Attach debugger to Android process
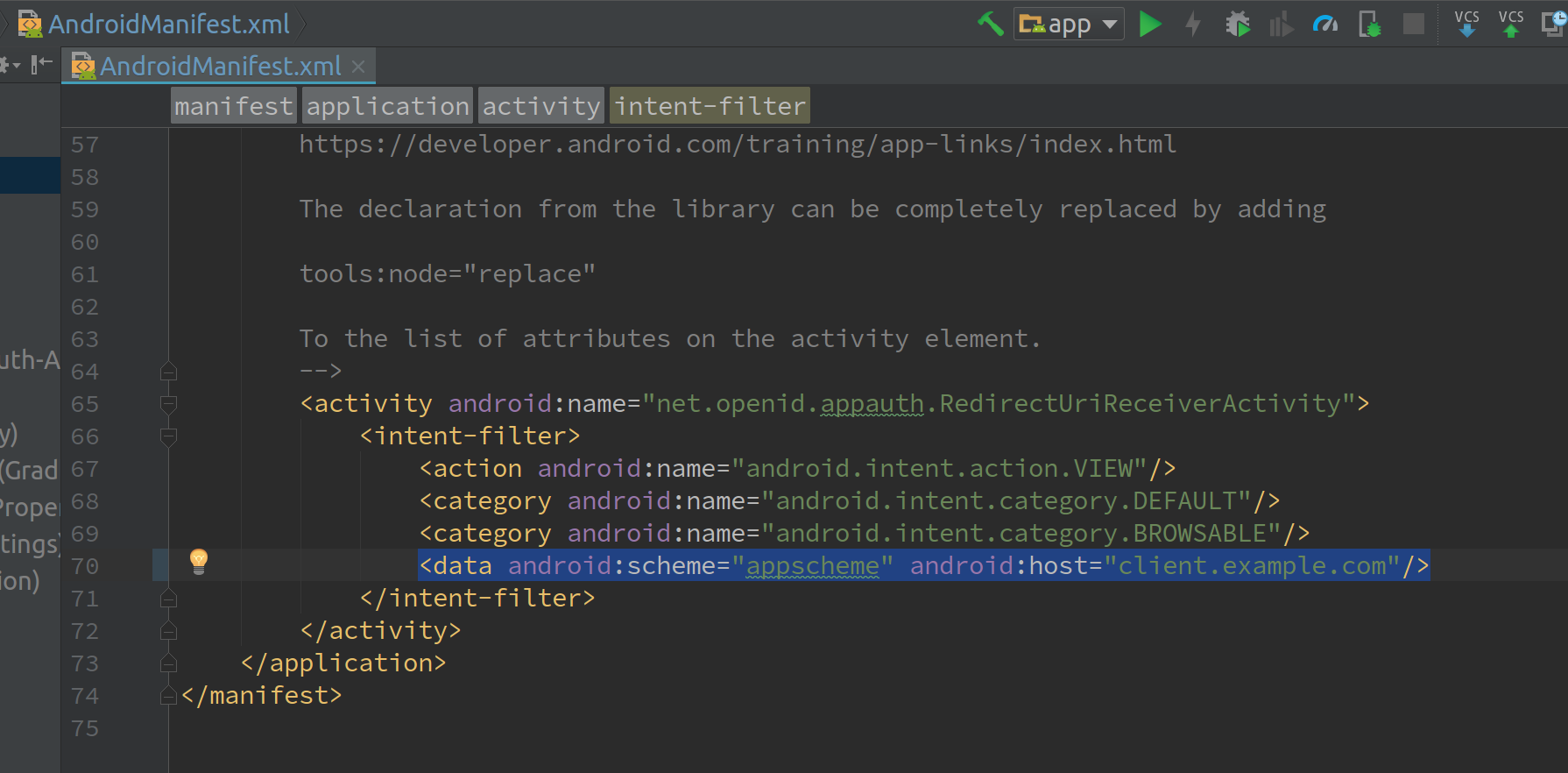The image size is (1568, 773). 1369,24
